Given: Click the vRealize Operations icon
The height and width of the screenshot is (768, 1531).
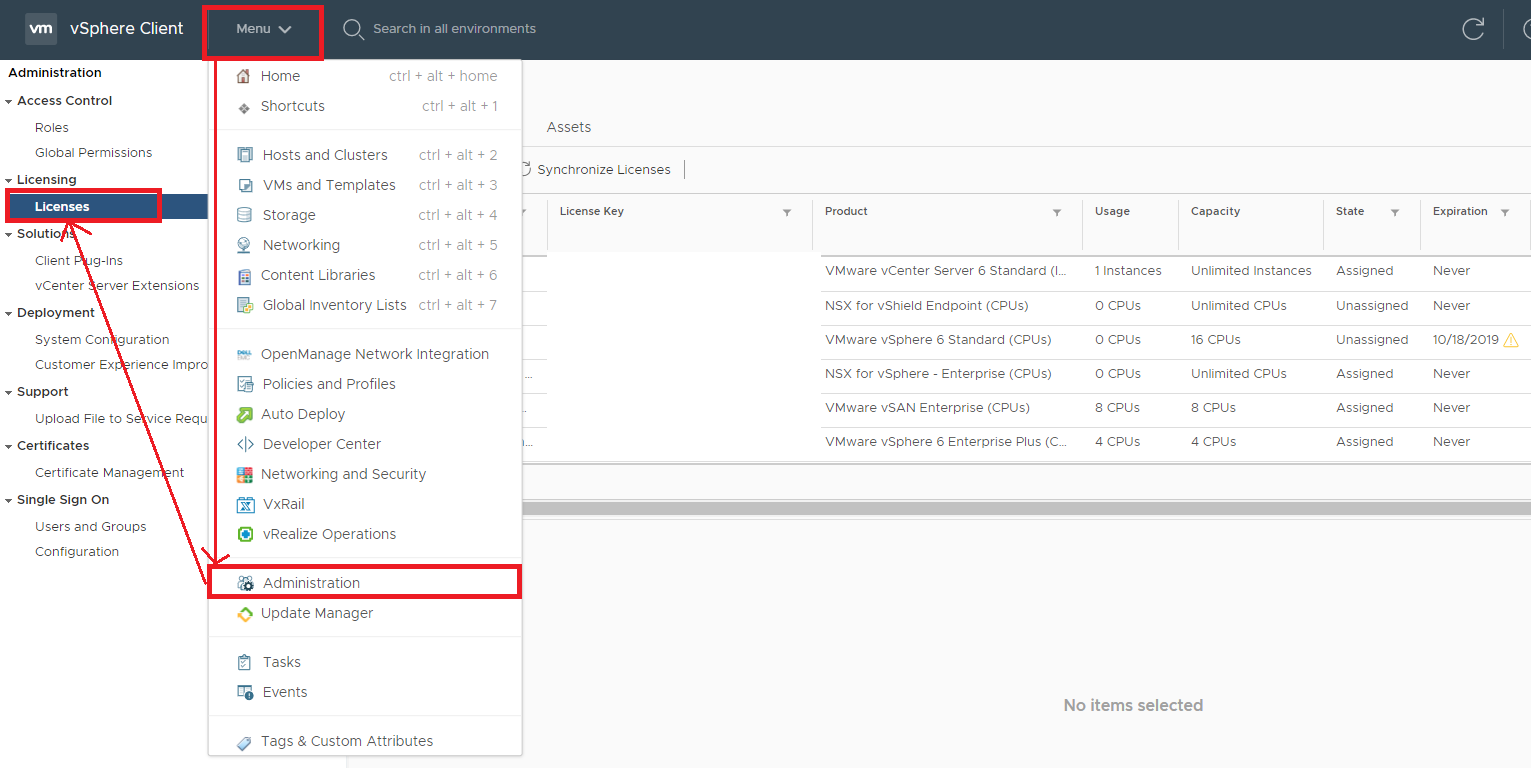Looking at the screenshot, I should [245, 534].
